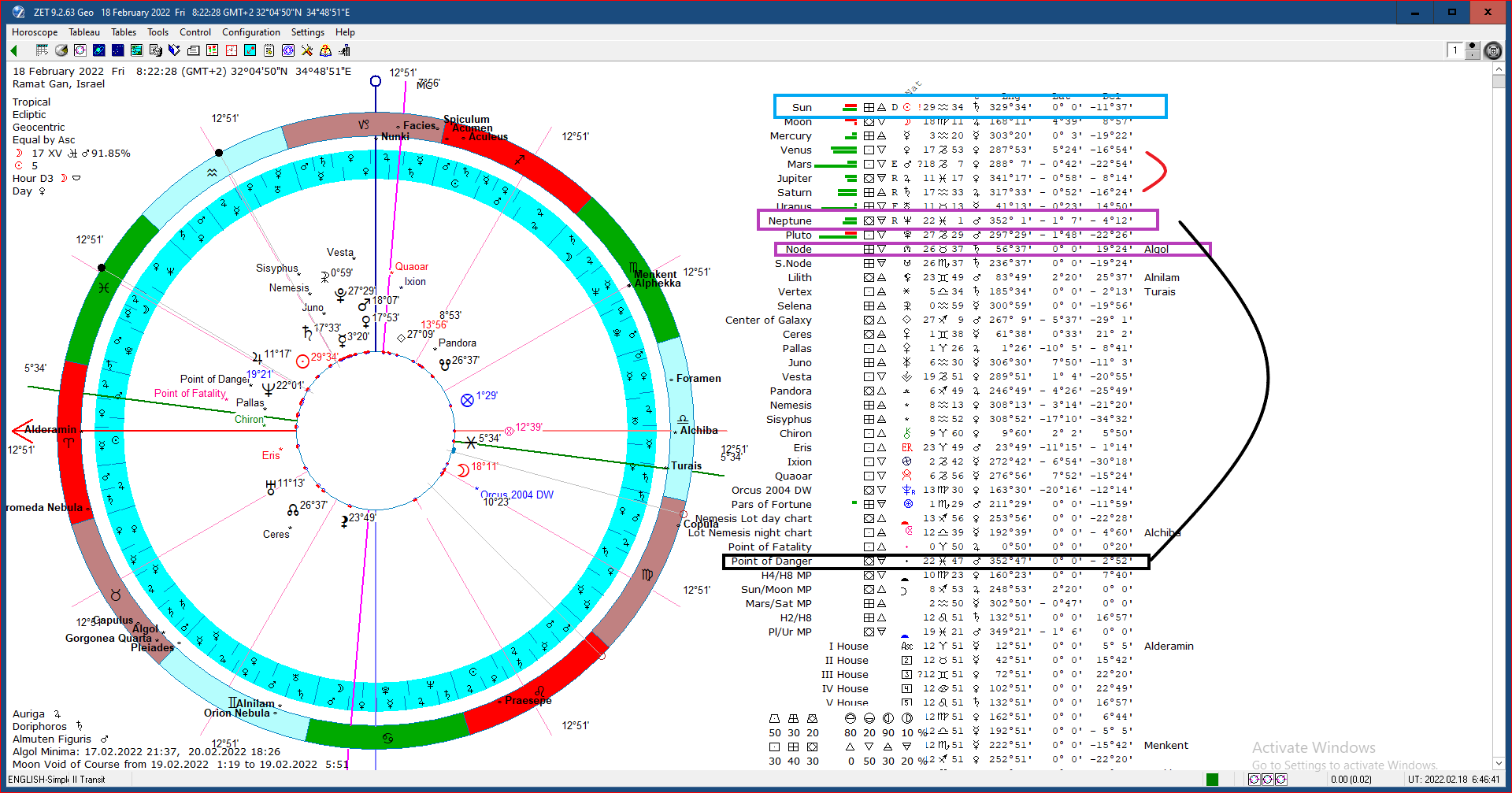Click the documents and skull toolbar icon
Screen dimensions: 1512x793
pyautogui.click(x=156, y=50)
